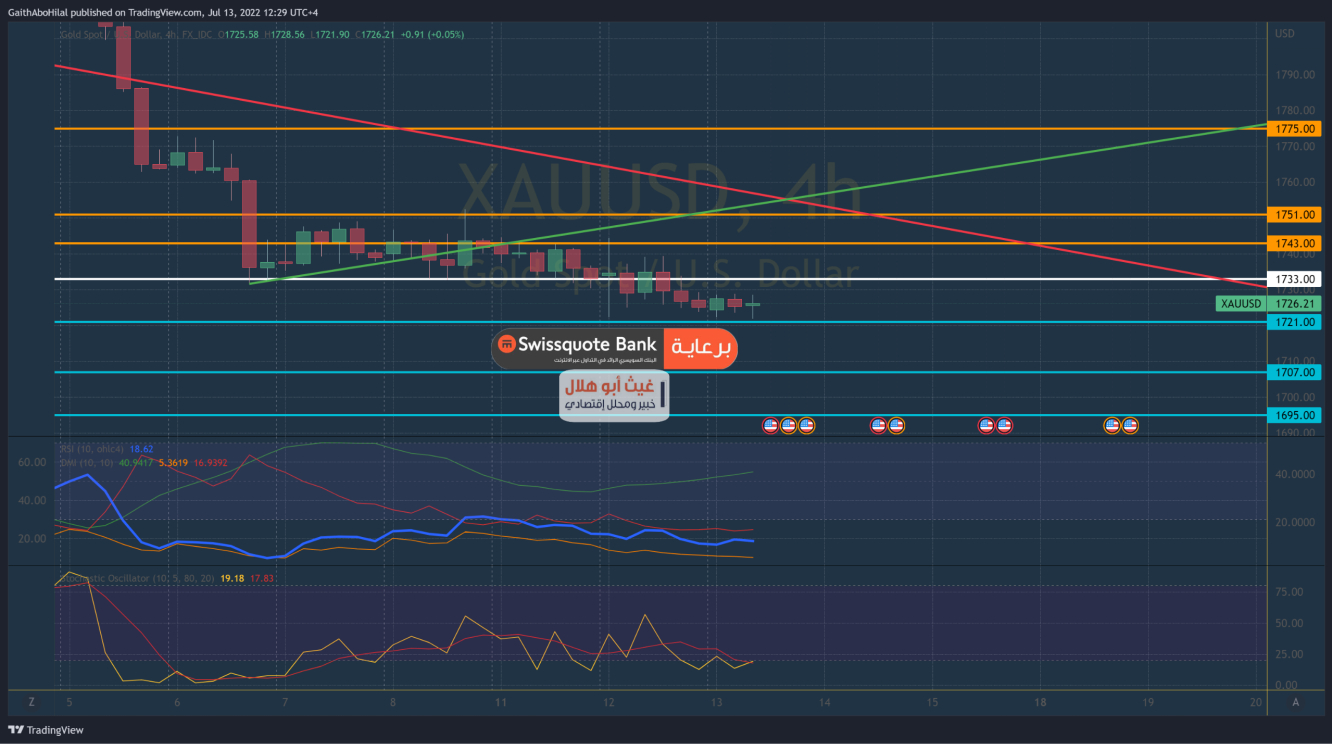The height and width of the screenshot is (750, 1332).
Task: Click the second orange-ringed flag event between dates 18 and 19
Action: [1130, 425]
